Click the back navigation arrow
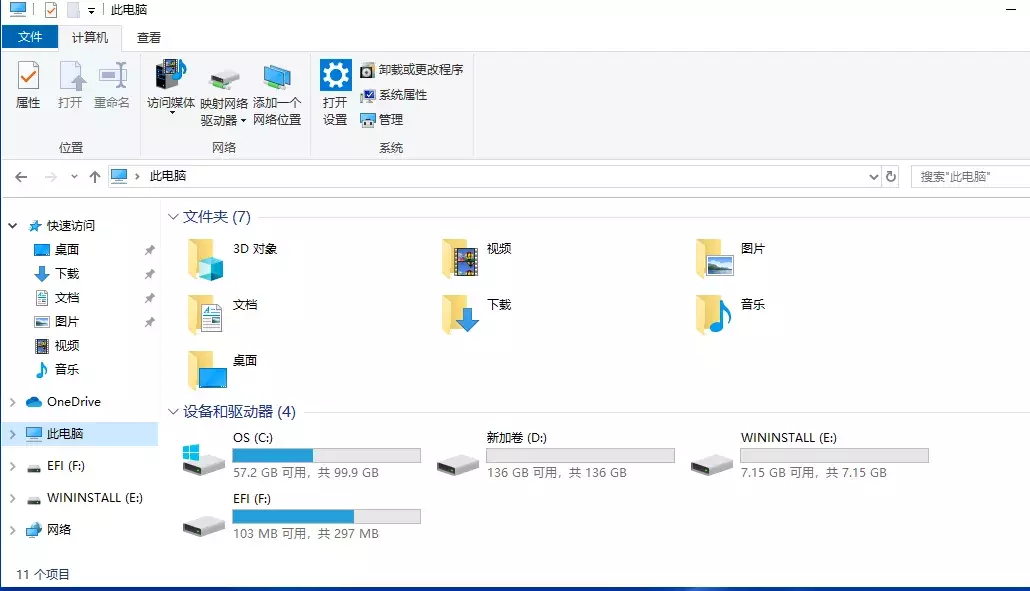Viewport: 1030px width, 591px height. 21,177
